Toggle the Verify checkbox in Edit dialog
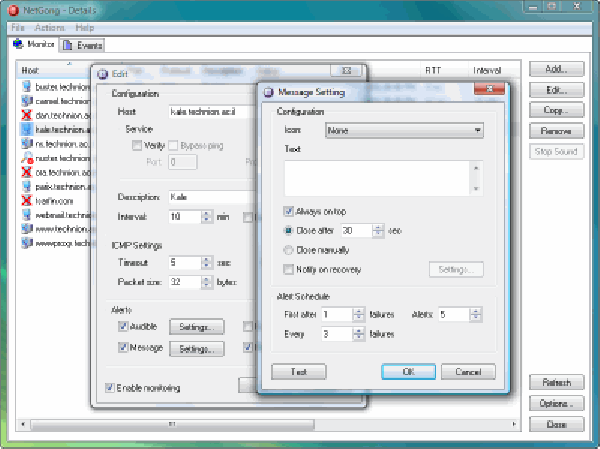Screen dimensions: 600x449 [137, 145]
